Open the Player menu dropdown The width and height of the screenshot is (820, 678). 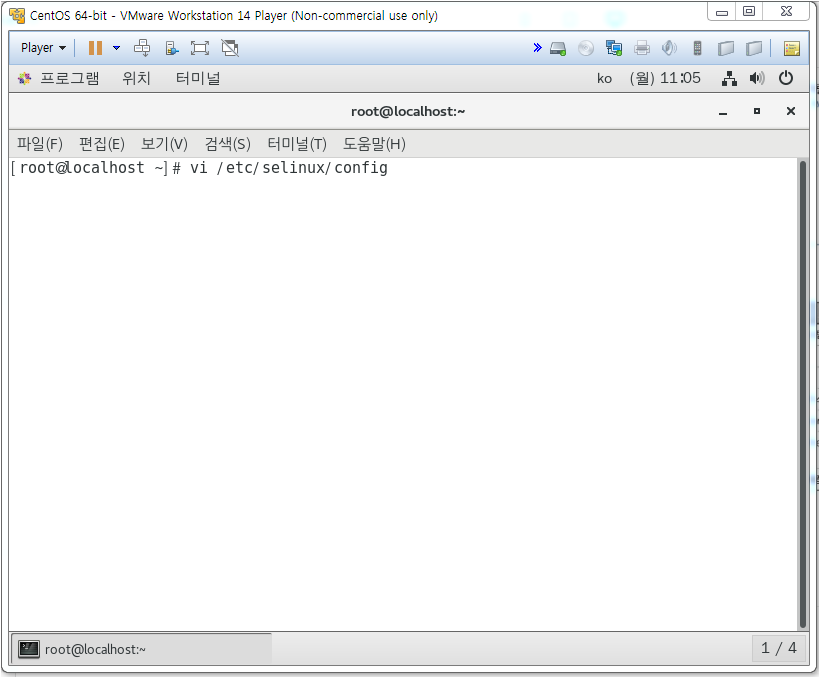tap(43, 48)
